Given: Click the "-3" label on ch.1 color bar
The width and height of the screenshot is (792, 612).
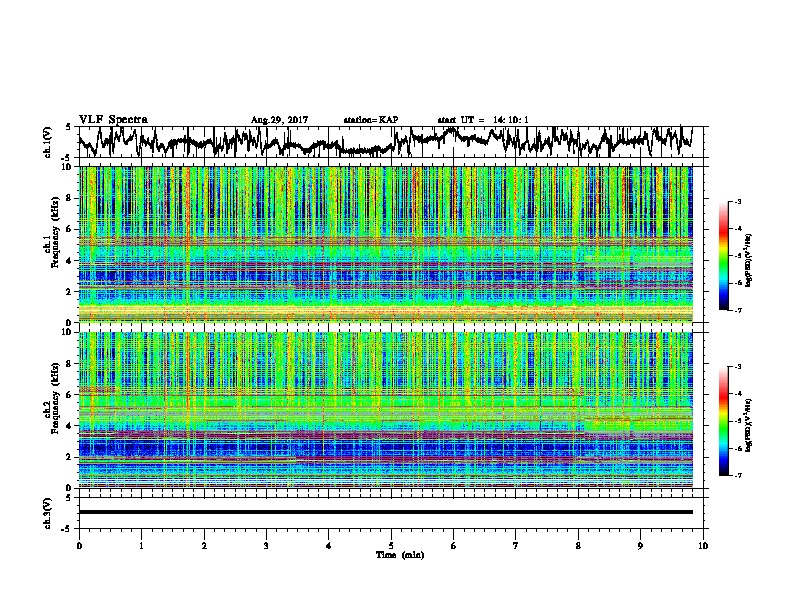Looking at the screenshot, I should (738, 202).
